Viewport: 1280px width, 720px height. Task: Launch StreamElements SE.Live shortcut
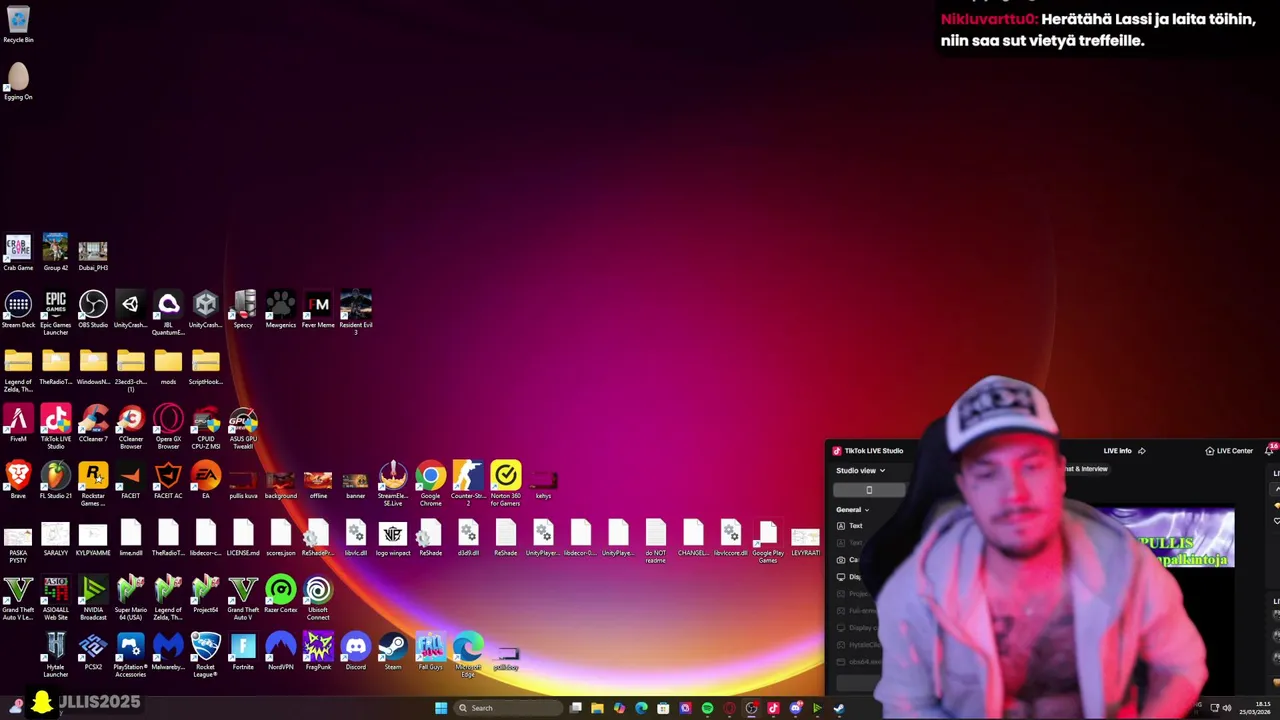tap(393, 482)
